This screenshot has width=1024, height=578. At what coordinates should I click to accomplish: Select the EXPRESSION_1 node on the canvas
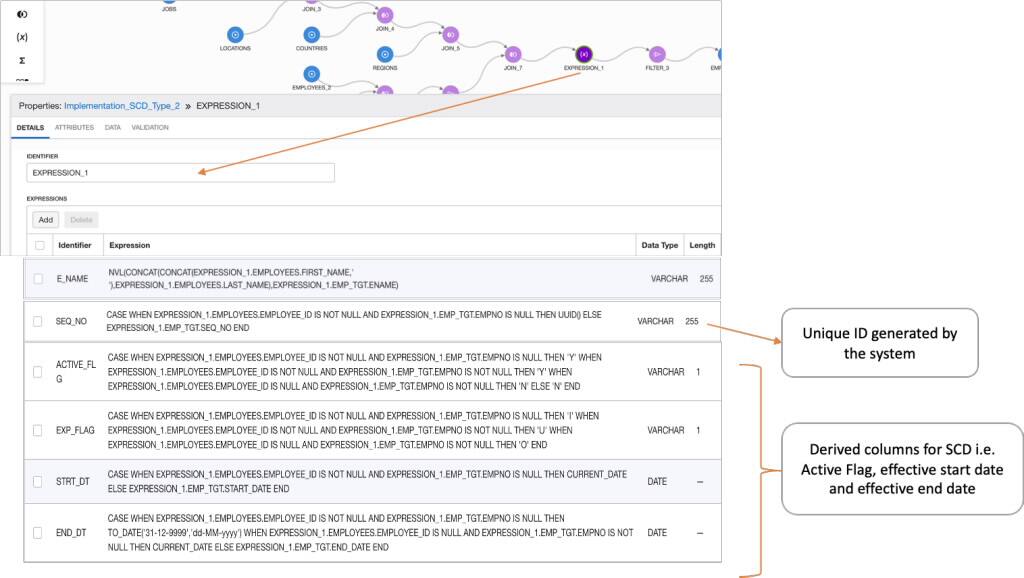(584, 52)
